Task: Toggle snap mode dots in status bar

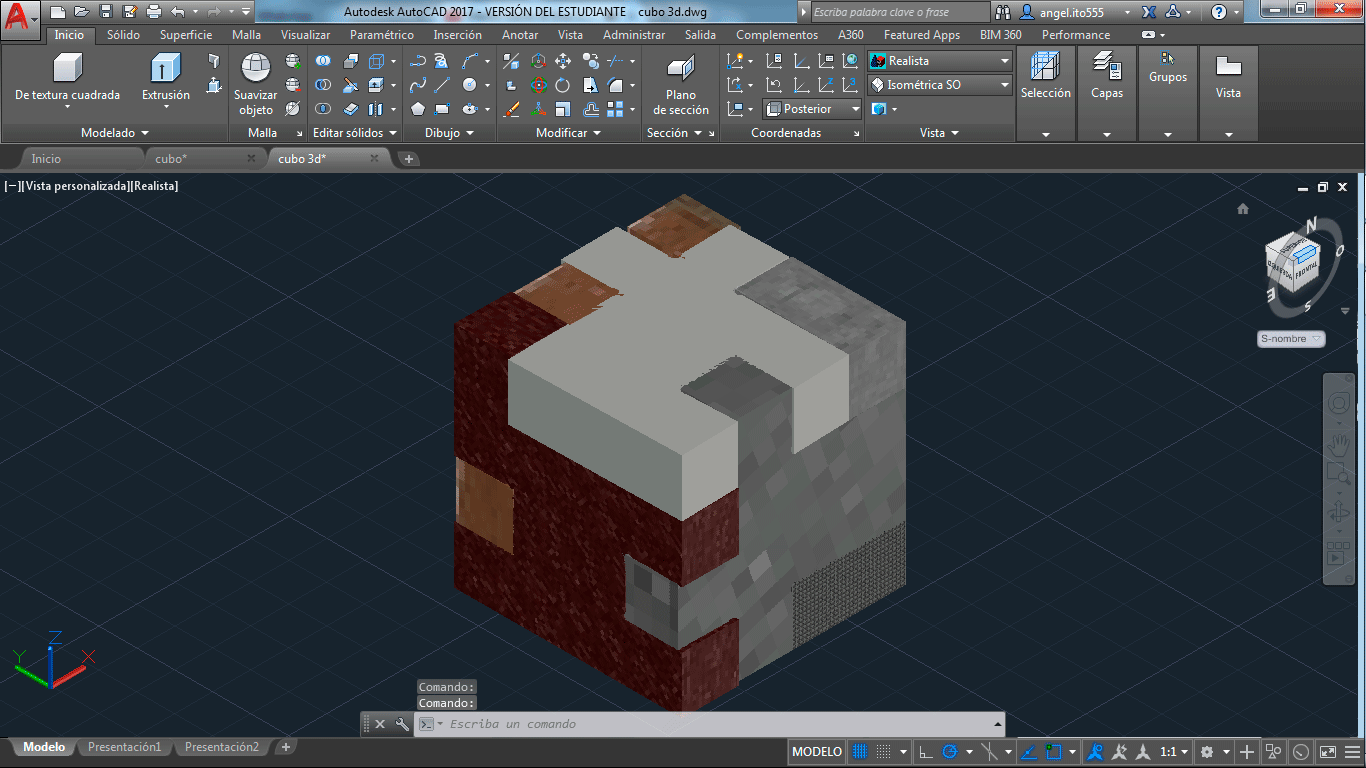Action: [x=884, y=751]
